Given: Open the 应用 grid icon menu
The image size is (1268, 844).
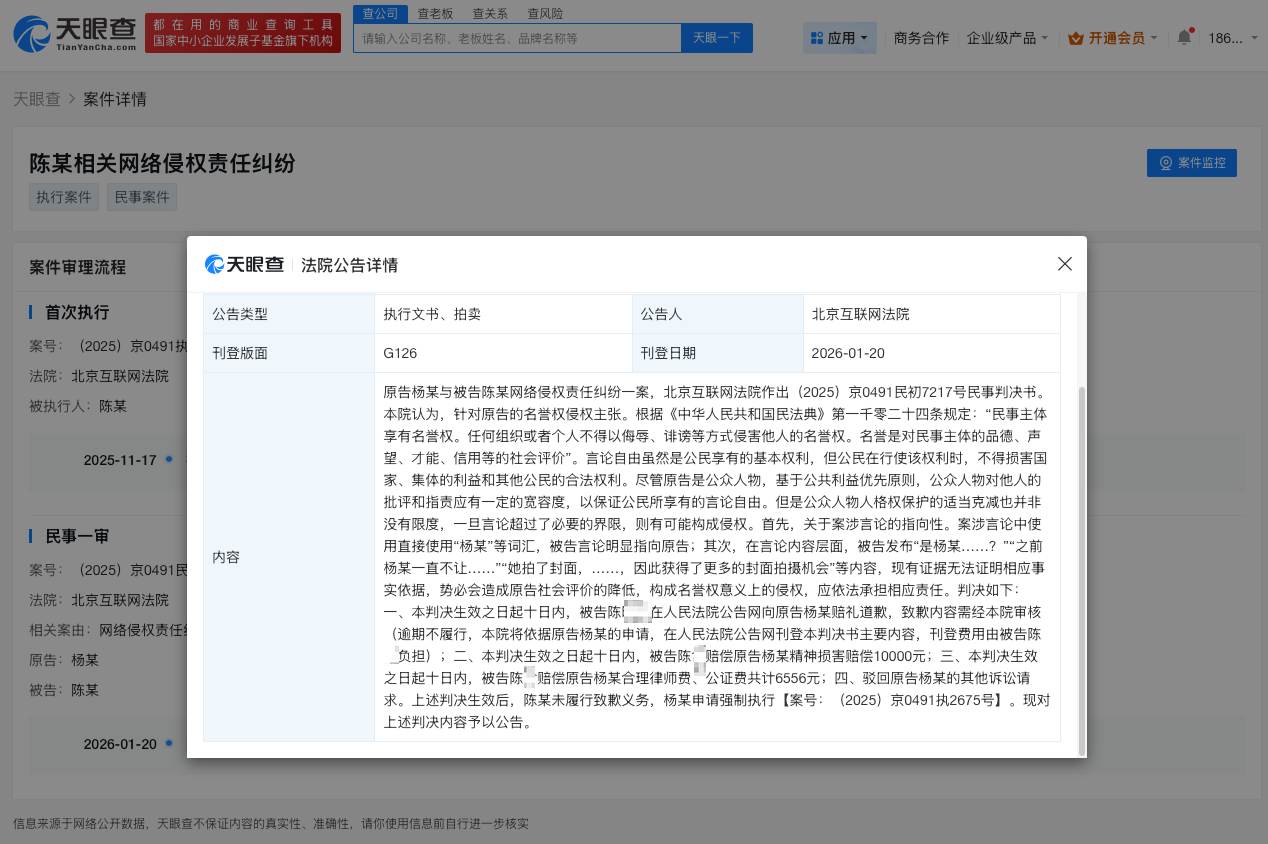Looking at the screenshot, I should [x=818, y=37].
